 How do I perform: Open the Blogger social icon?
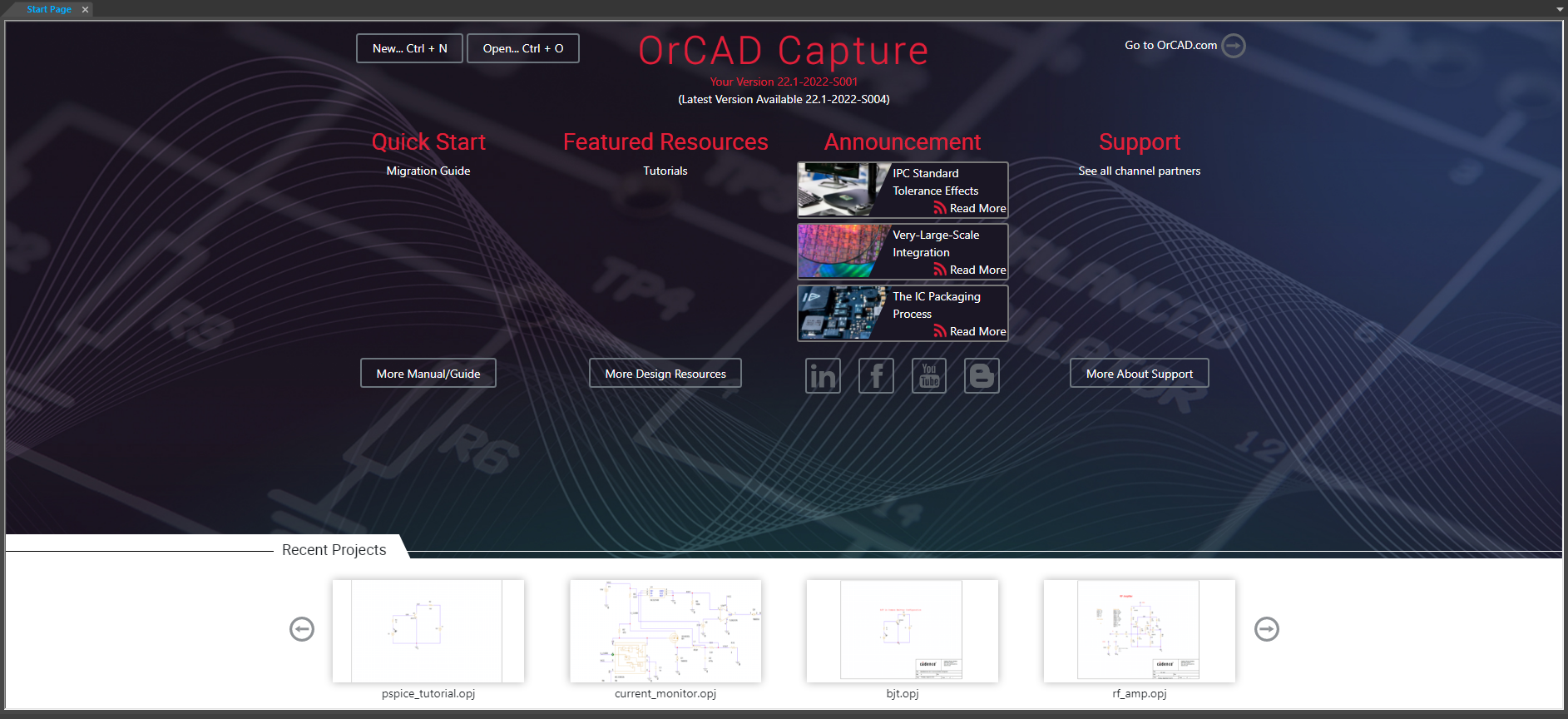(x=982, y=376)
